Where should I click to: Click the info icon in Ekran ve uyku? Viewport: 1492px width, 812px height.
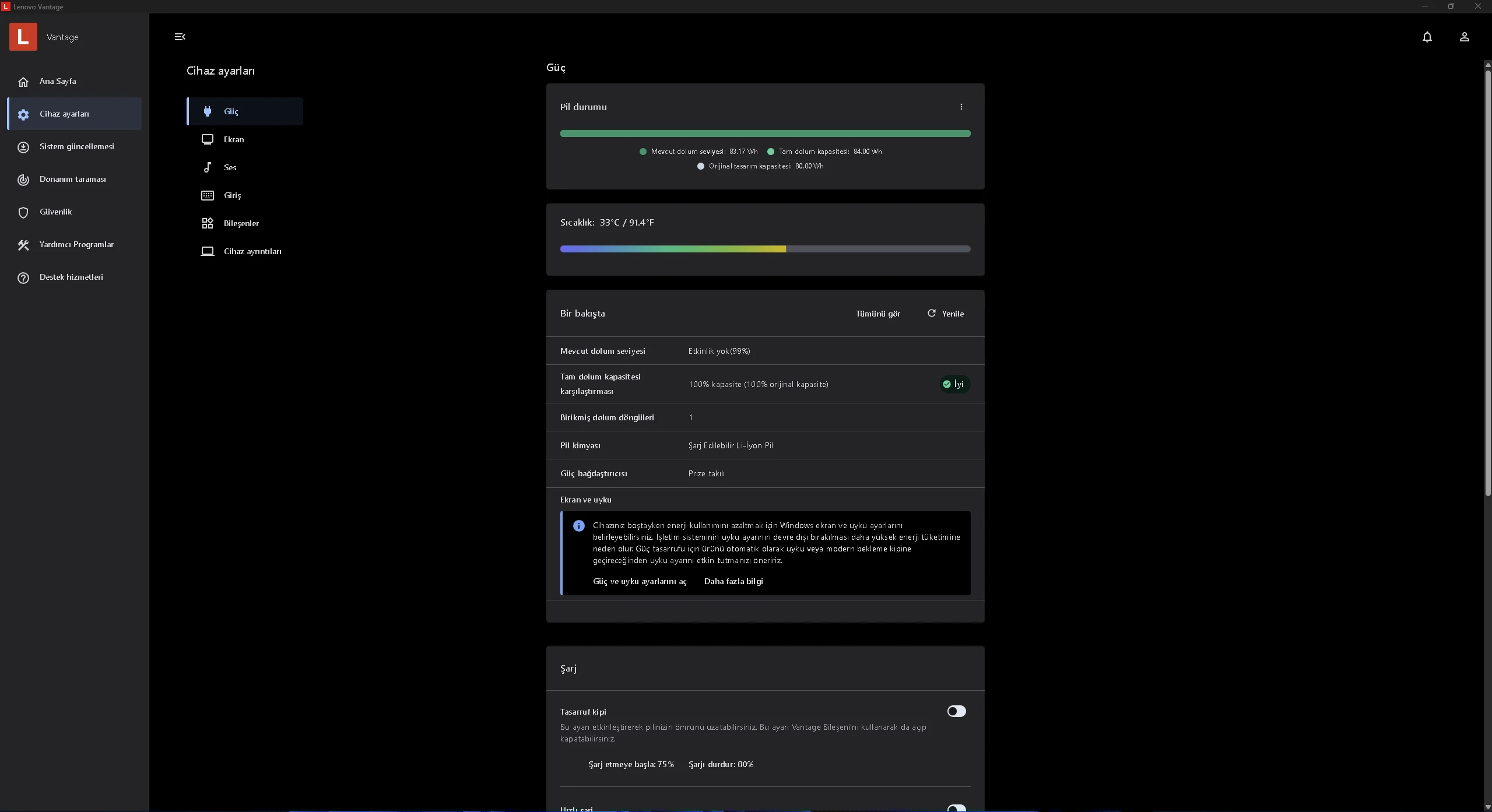click(x=578, y=526)
